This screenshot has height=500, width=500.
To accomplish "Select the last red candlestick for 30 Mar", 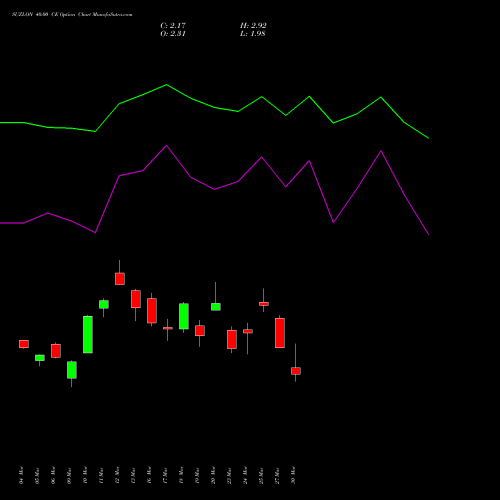I will coord(296,371).
